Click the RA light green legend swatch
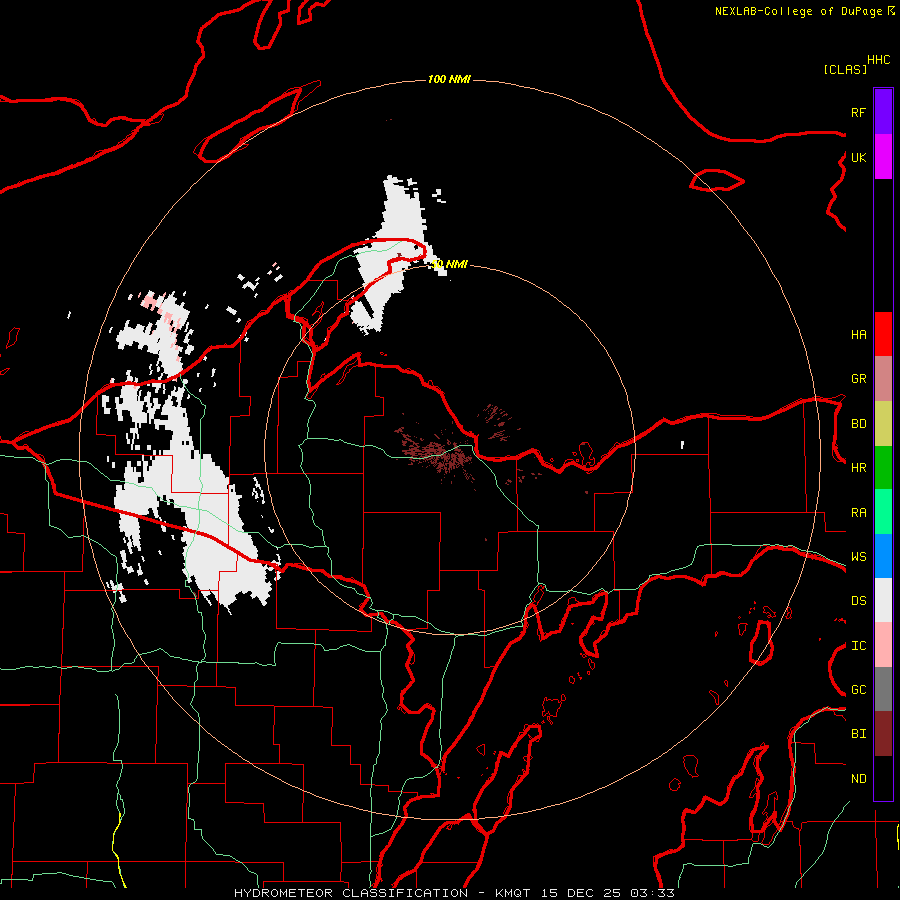 [x=883, y=512]
